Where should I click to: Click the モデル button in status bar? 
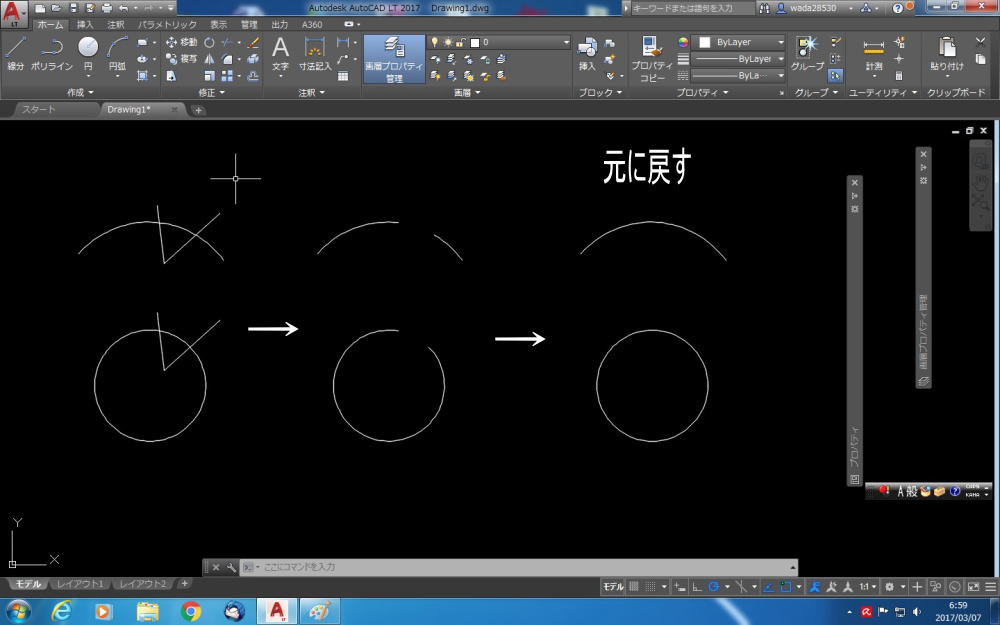[613, 587]
